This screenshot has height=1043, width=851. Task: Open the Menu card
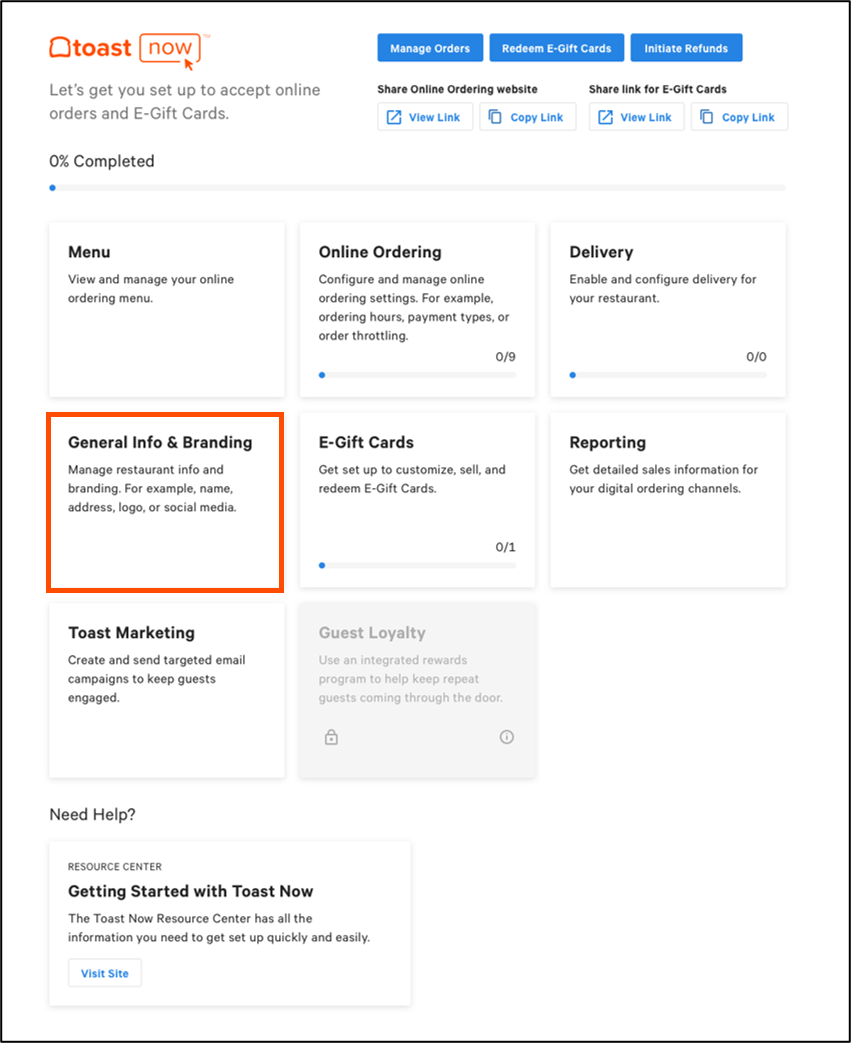166,309
